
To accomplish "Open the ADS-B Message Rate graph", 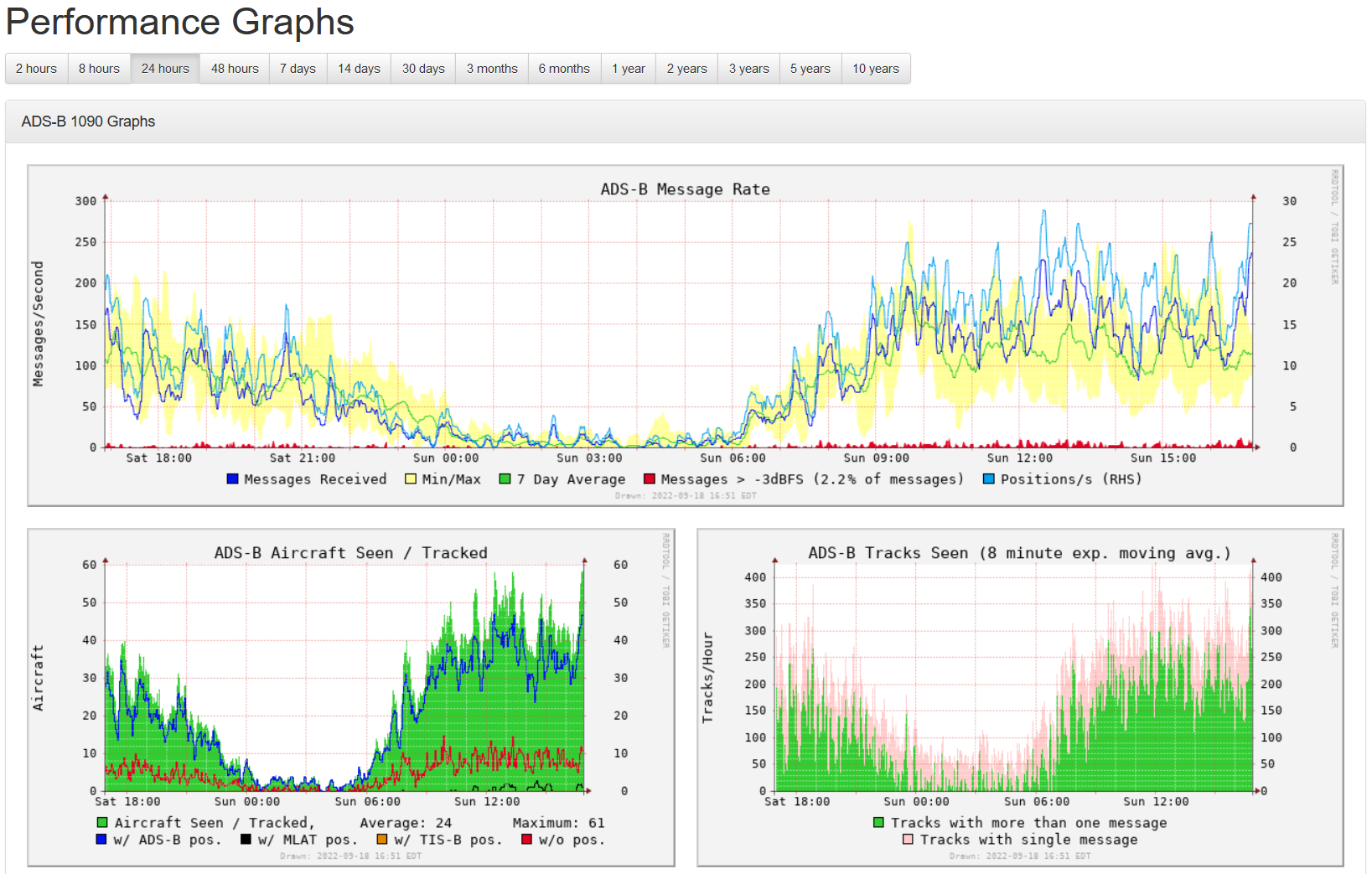I will [x=686, y=189].
